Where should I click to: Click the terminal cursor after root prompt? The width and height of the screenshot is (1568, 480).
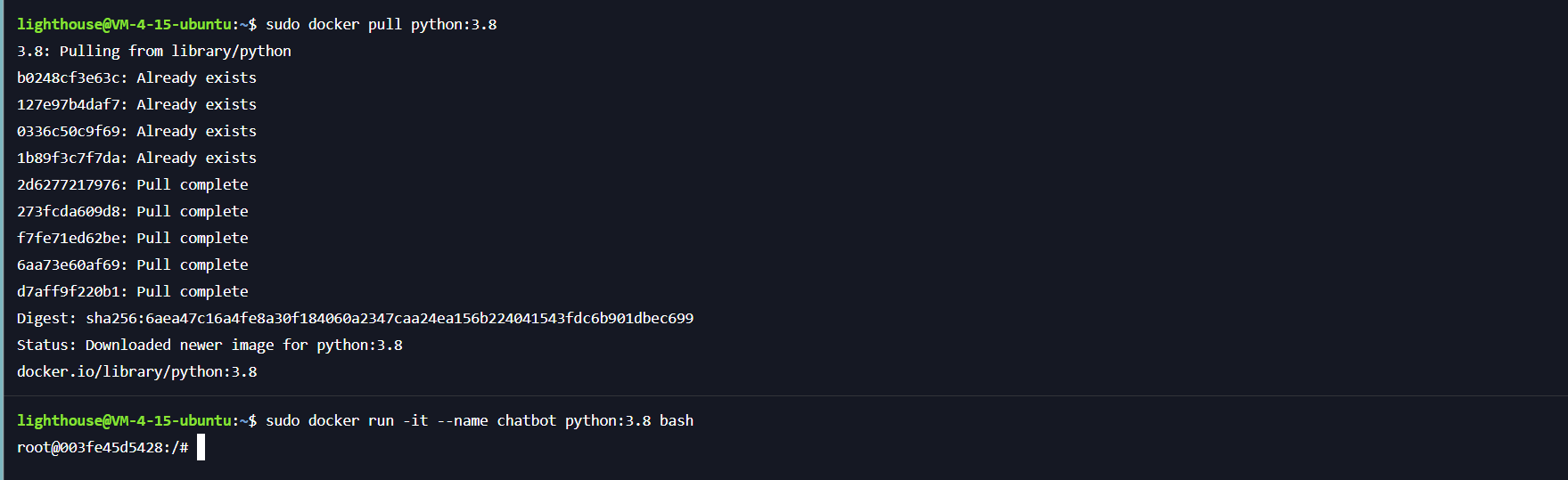pos(201,447)
